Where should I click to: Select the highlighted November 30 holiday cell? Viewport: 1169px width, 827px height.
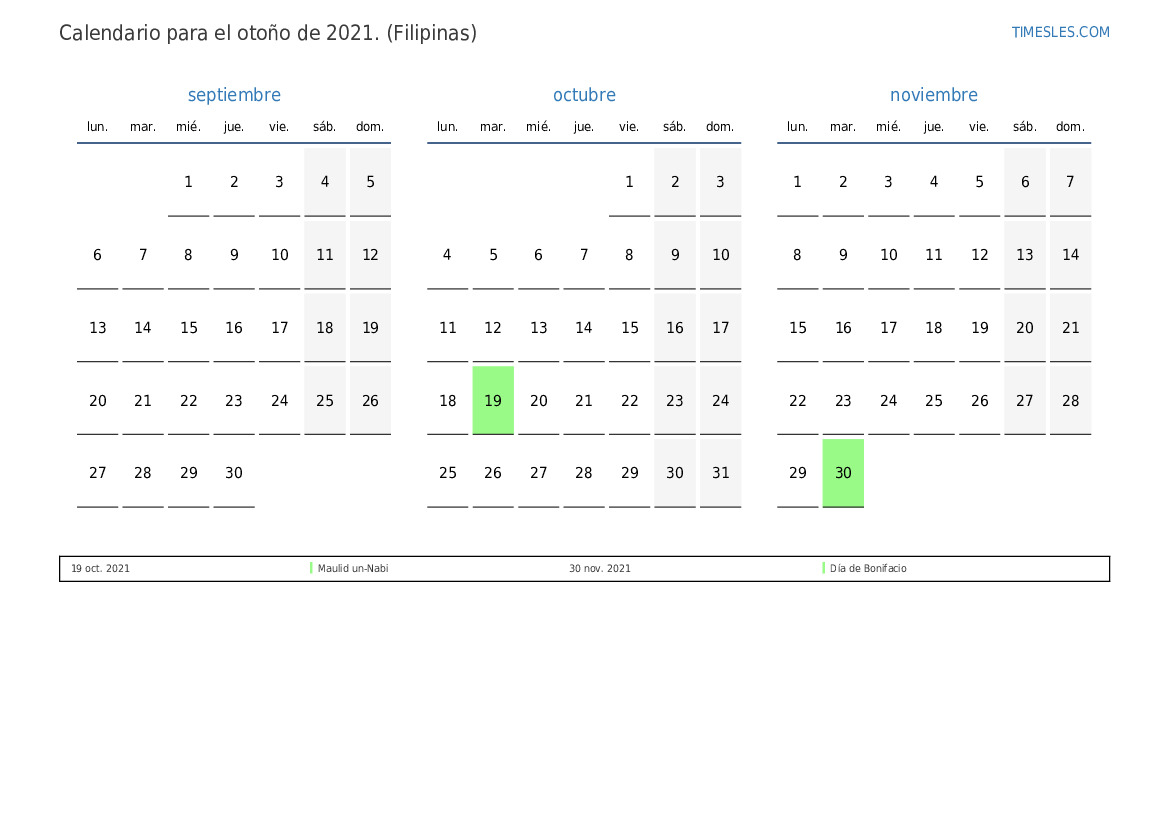843,473
